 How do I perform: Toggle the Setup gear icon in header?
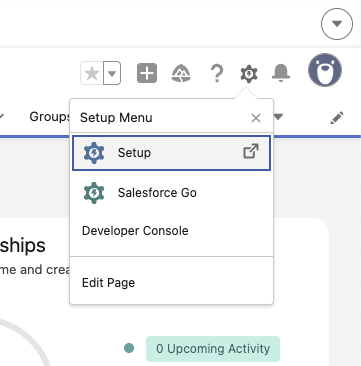(x=249, y=73)
